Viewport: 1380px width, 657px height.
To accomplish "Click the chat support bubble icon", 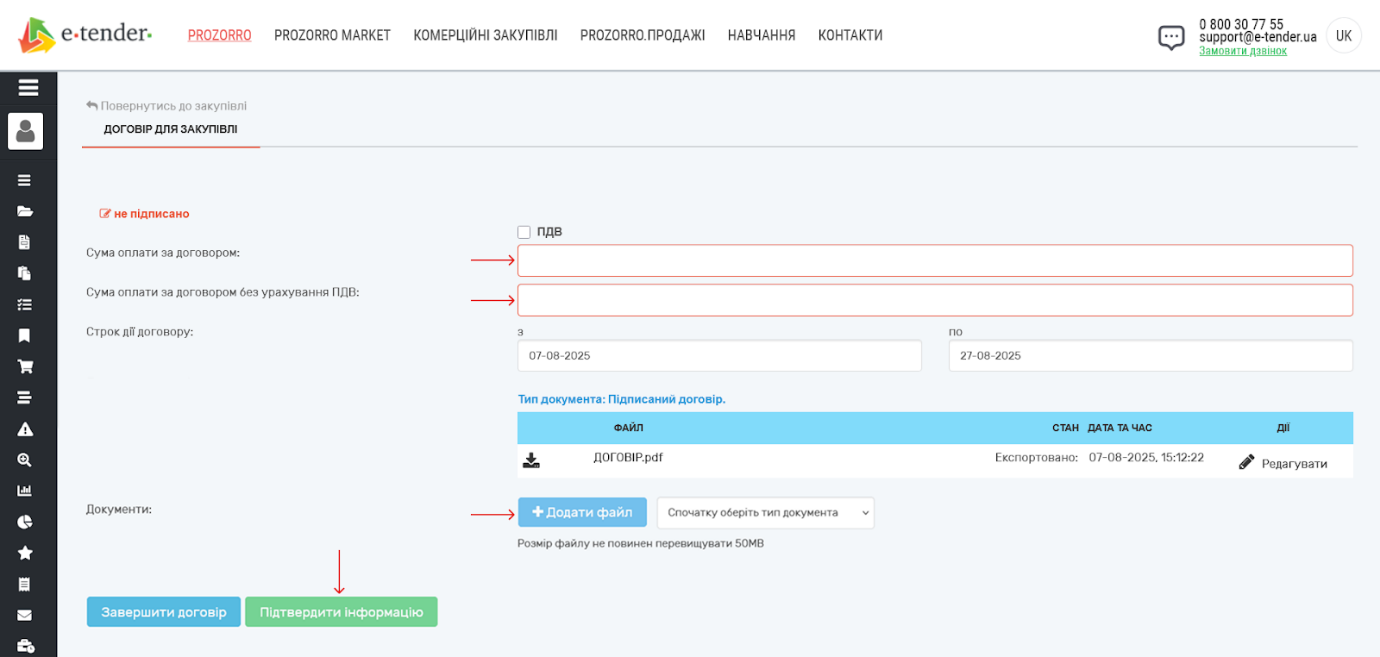I will coord(1171,38).
